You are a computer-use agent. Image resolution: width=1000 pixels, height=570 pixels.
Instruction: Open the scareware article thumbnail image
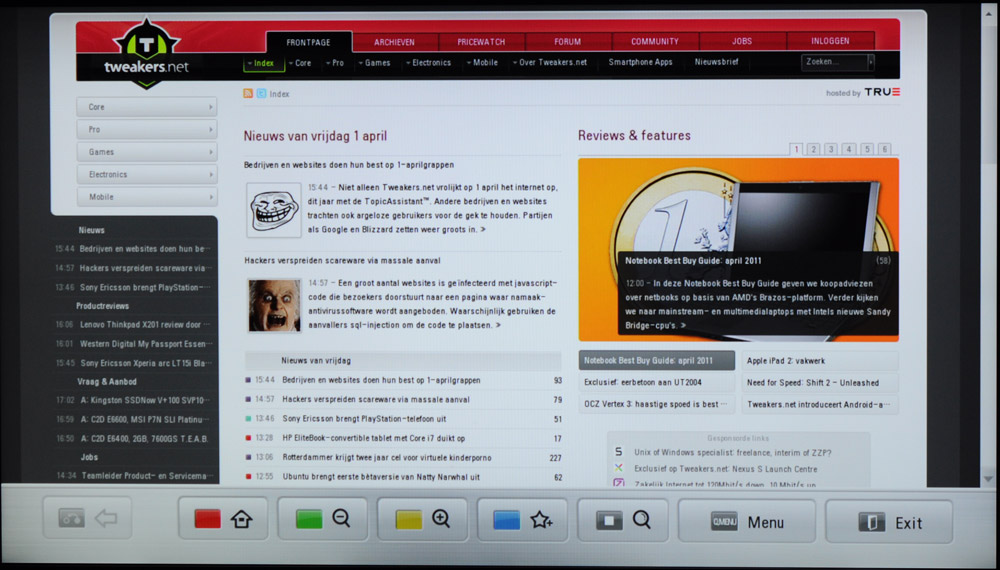(274, 305)
